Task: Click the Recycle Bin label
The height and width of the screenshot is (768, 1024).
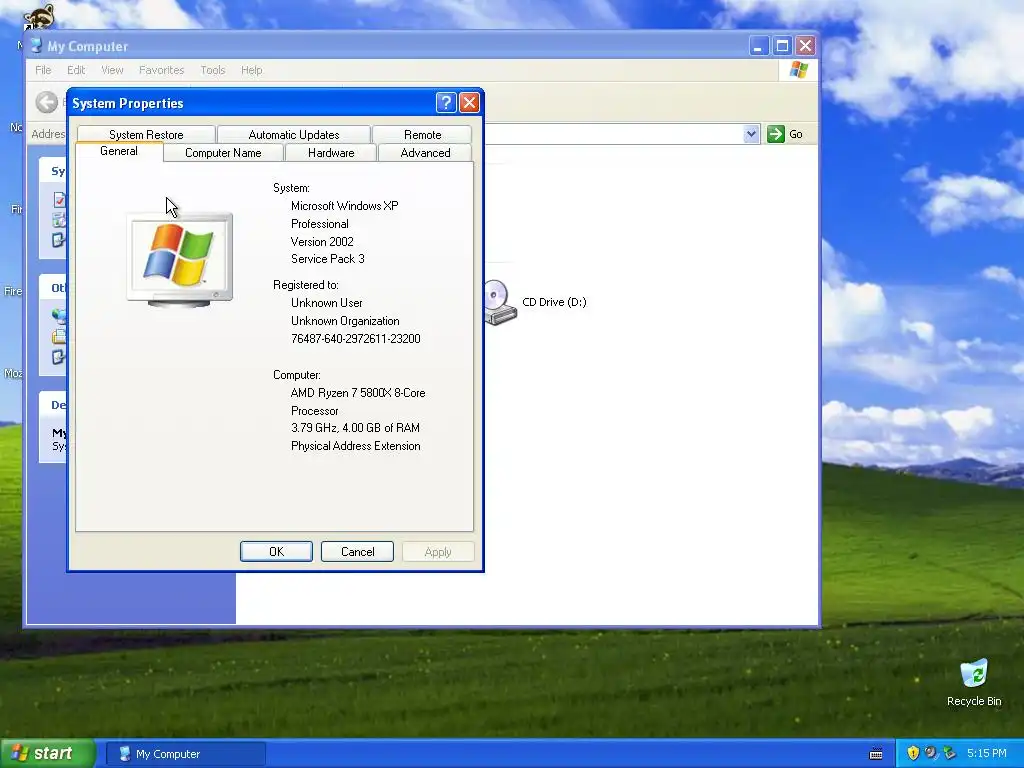Action: coord(974,701)
